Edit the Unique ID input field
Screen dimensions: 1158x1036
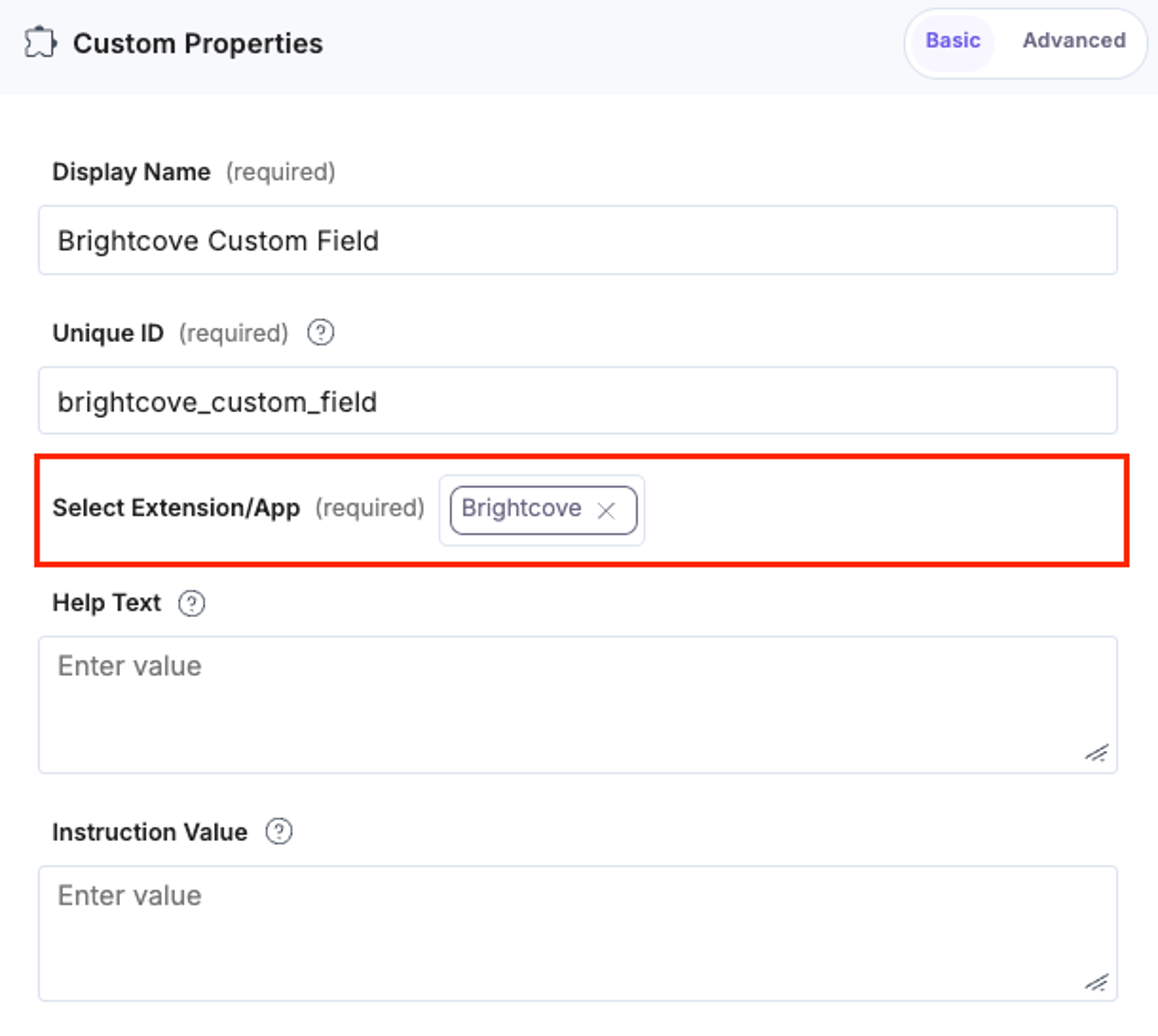[x=577, y=401]
